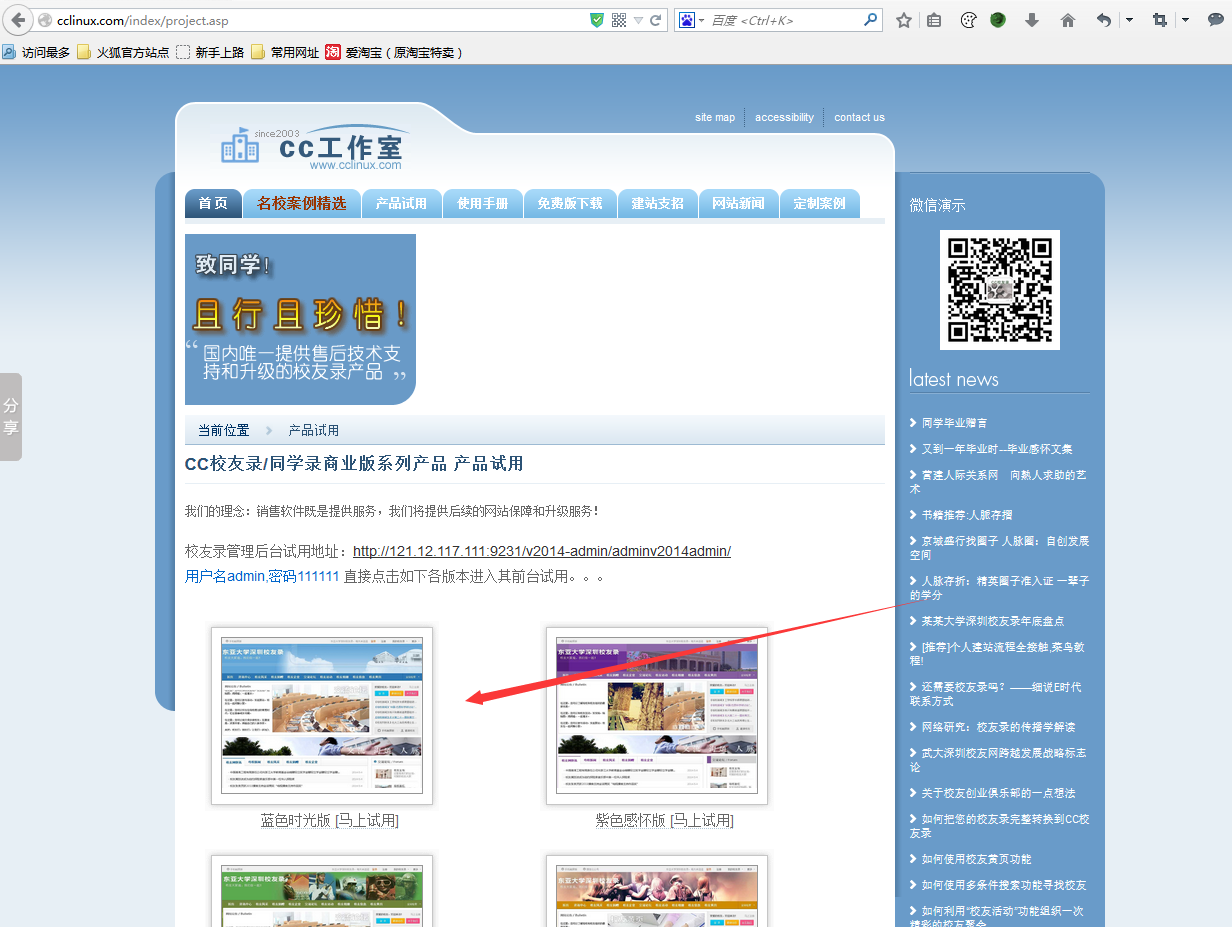1232x927 pixels.
Task: Open the contact us link
Action: 859,117
